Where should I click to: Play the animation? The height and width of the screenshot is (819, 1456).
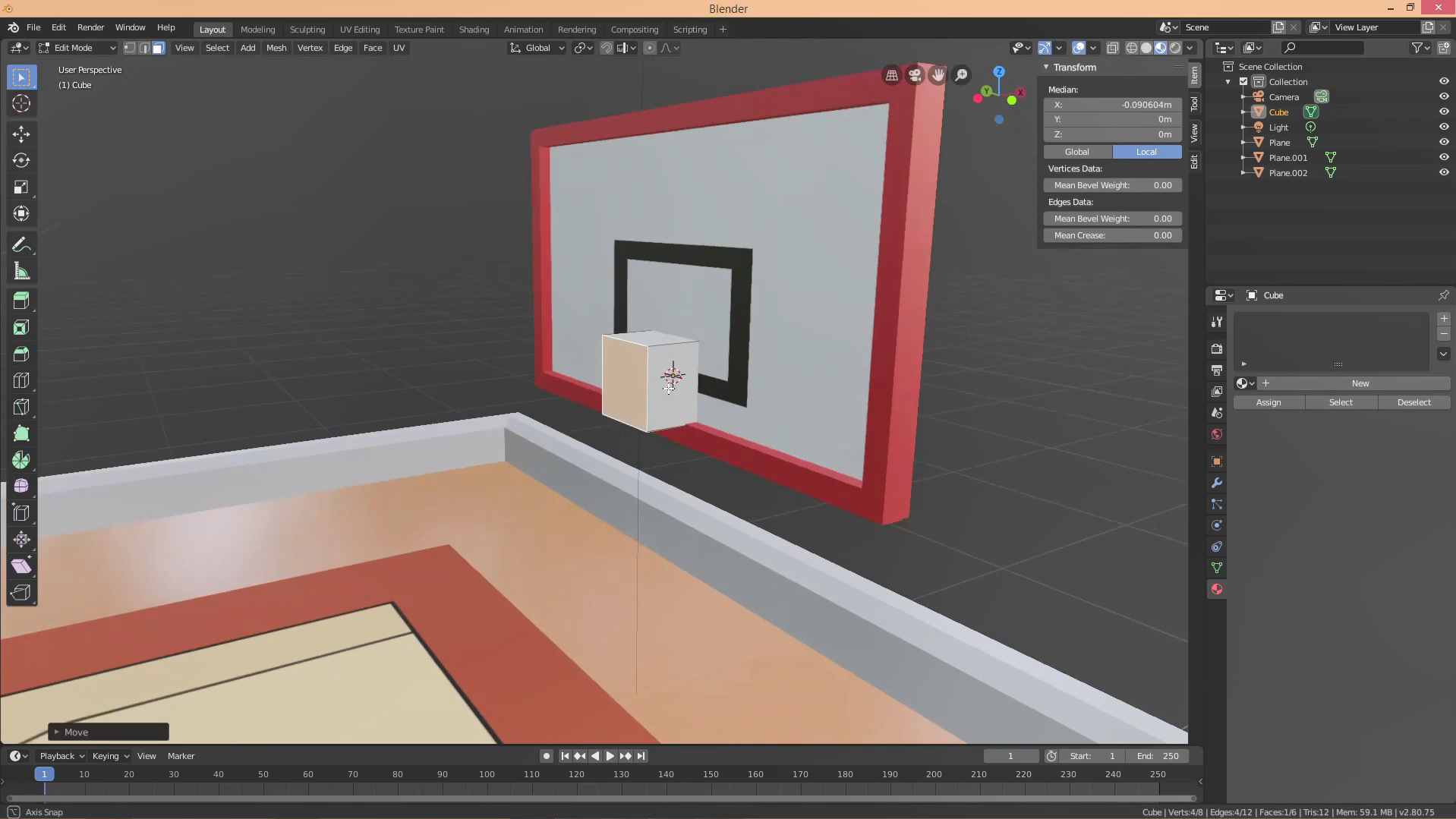(610, 756)
